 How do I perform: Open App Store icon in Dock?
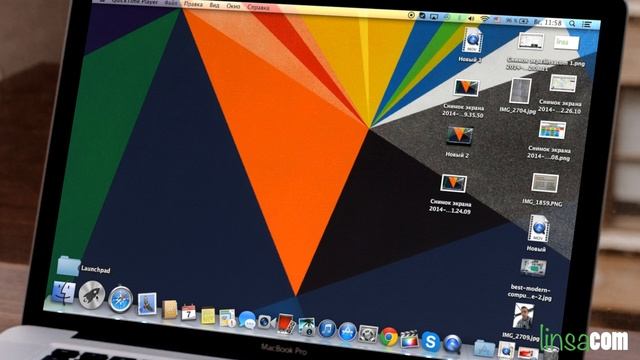tap(347, 332)
